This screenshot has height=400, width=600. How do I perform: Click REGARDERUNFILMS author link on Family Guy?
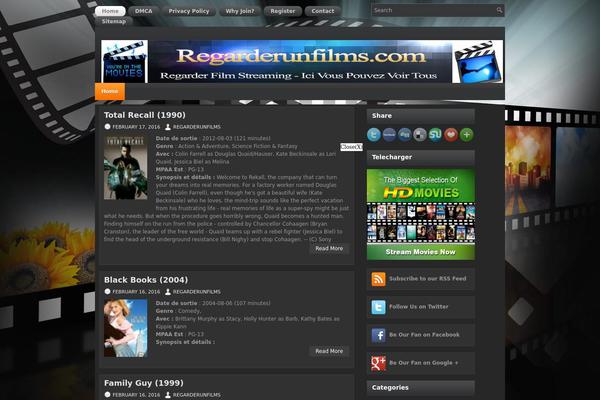(x=197, y=395)
